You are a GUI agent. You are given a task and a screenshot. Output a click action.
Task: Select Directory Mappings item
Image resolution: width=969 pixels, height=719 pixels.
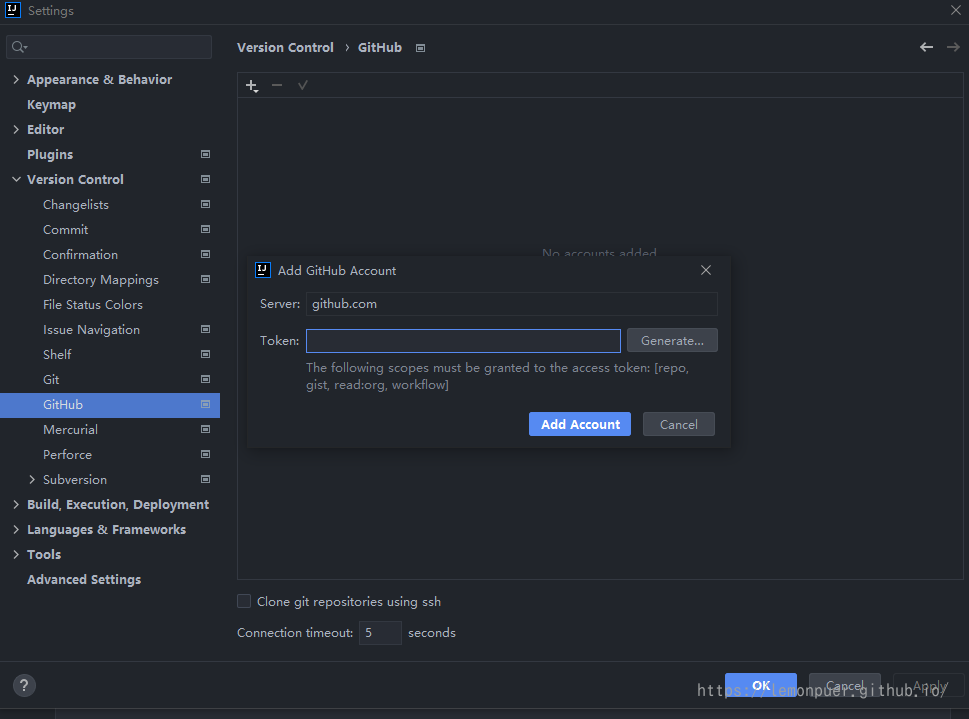point(101,279)
